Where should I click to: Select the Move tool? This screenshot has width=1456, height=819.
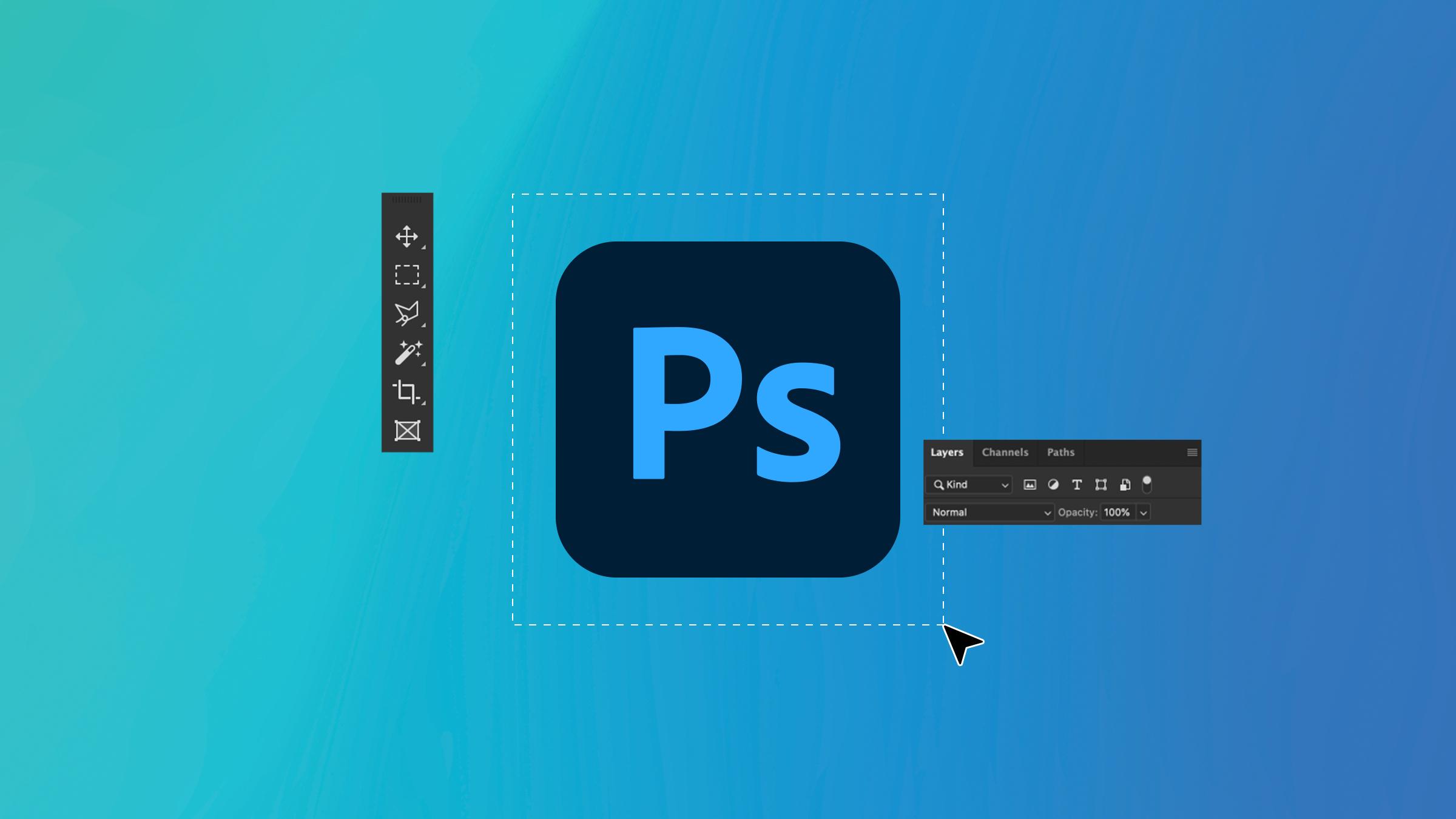pos(407,235)
